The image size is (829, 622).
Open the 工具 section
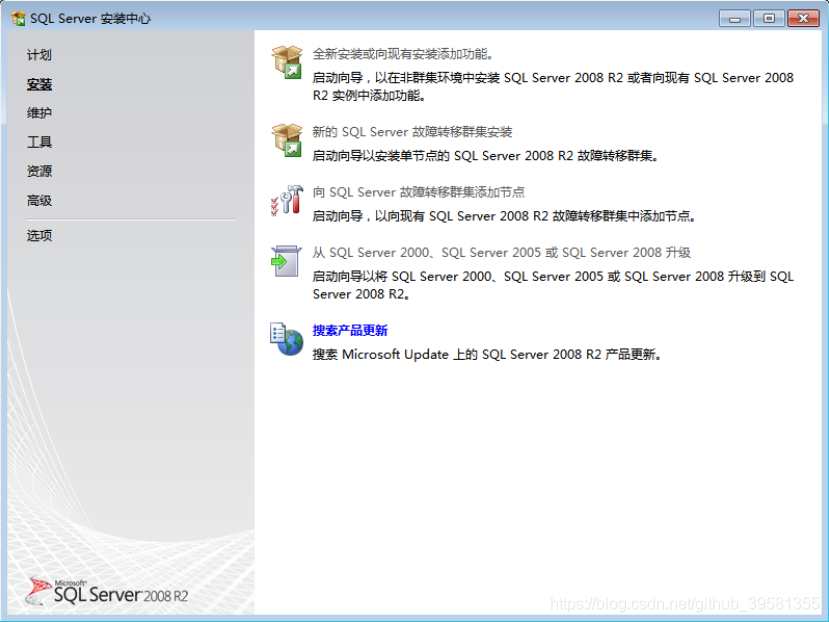pos(39,142)
